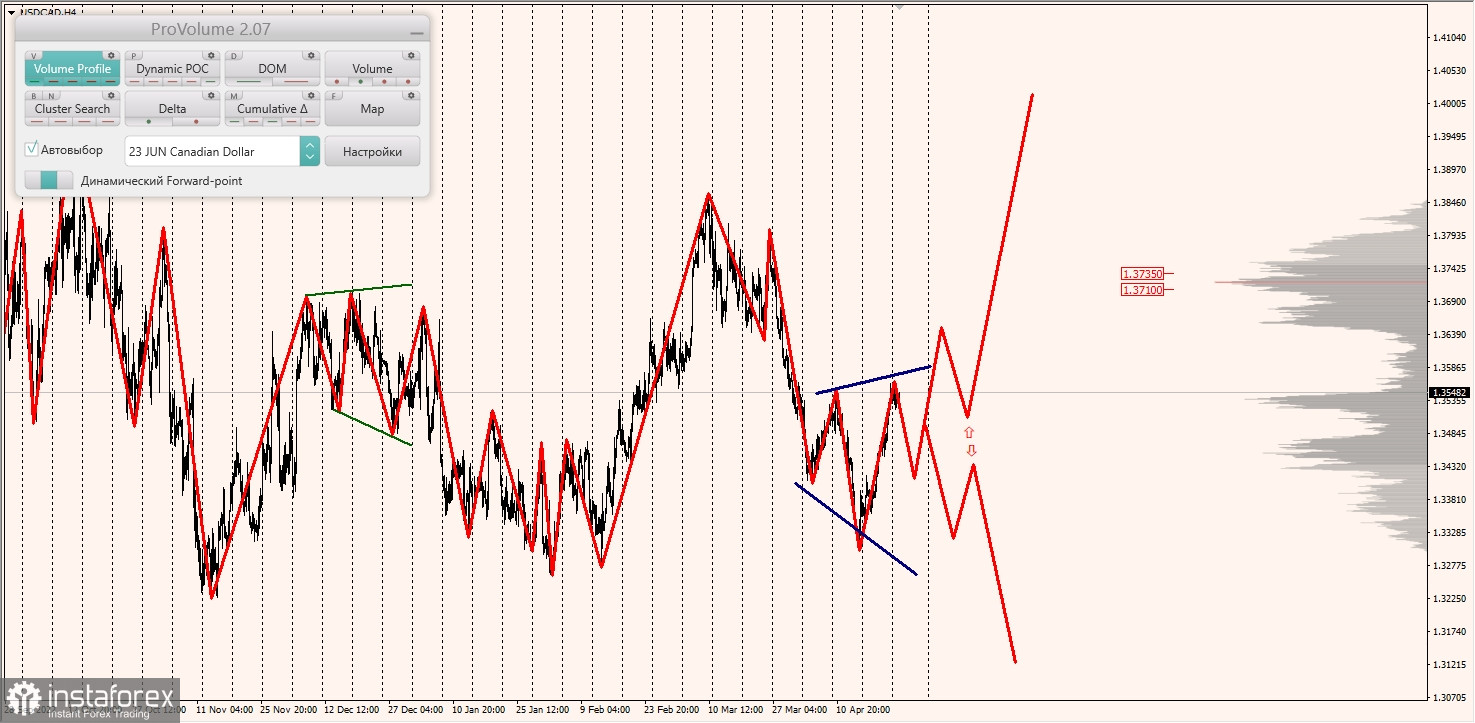The image size is (1475, 723).
Task: Click the M hotkey tab on Cumulative Δ
Action: click(234, 96)
